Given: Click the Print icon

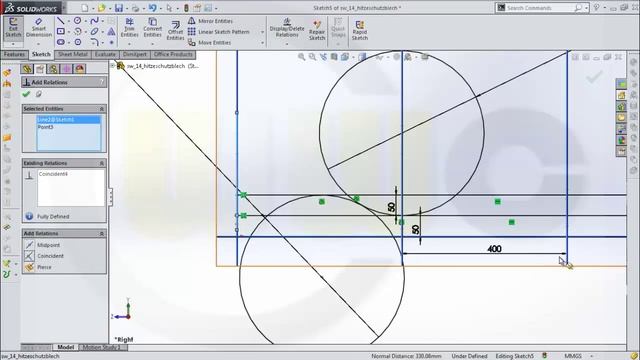Looking at the screenshot, I should point(136,8).
